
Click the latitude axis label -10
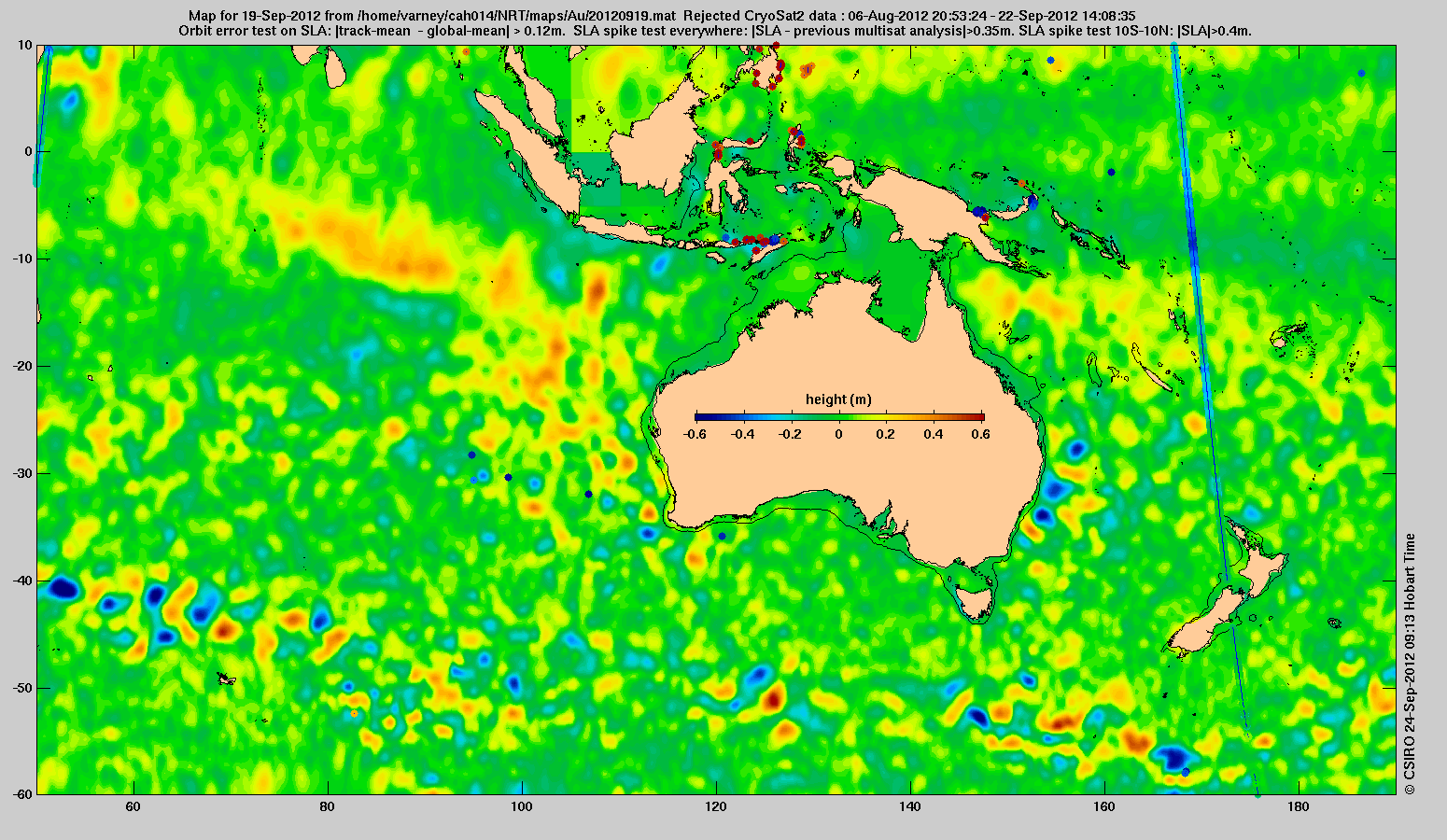(22, 259)
